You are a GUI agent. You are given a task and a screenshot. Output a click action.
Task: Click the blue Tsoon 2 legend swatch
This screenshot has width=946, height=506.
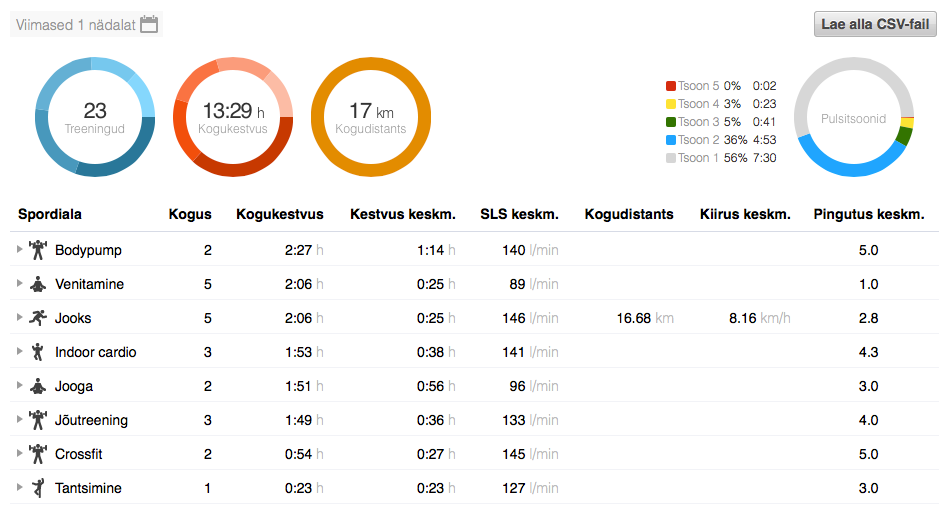(671, 140)
